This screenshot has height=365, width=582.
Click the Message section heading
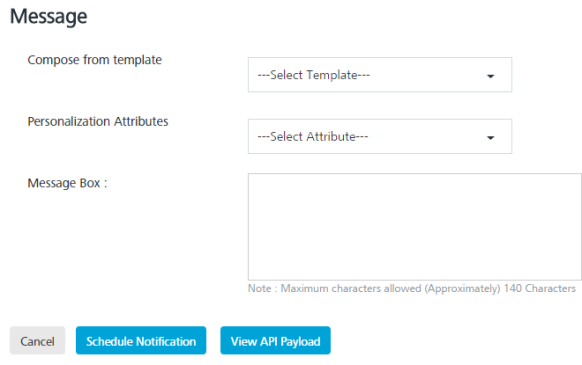pos(49,17)
